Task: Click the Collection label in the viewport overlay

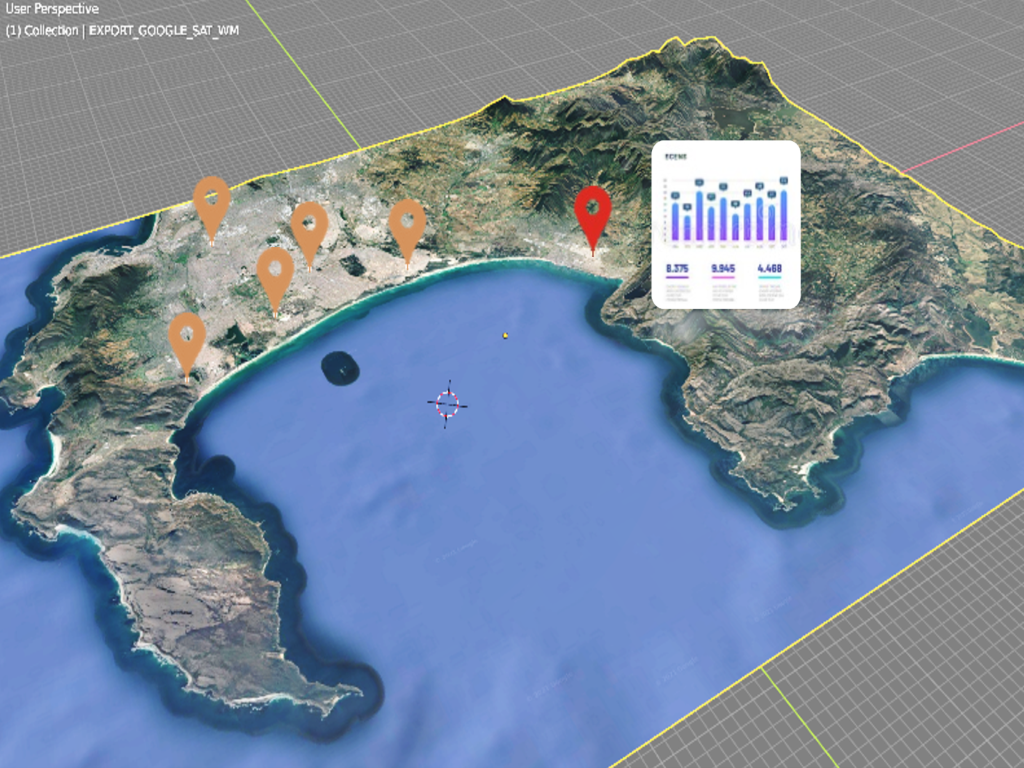Action: click(51, 30)
